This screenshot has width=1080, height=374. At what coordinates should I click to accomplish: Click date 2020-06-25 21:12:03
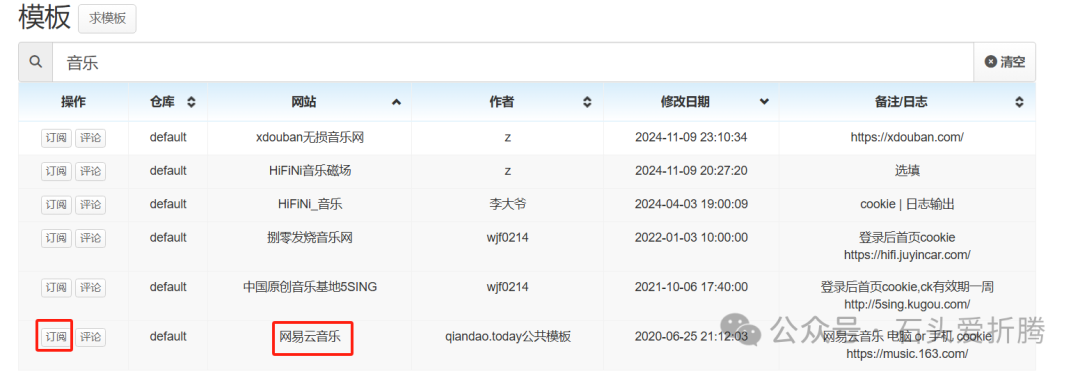pyautogui.click(x=691, y=337)
